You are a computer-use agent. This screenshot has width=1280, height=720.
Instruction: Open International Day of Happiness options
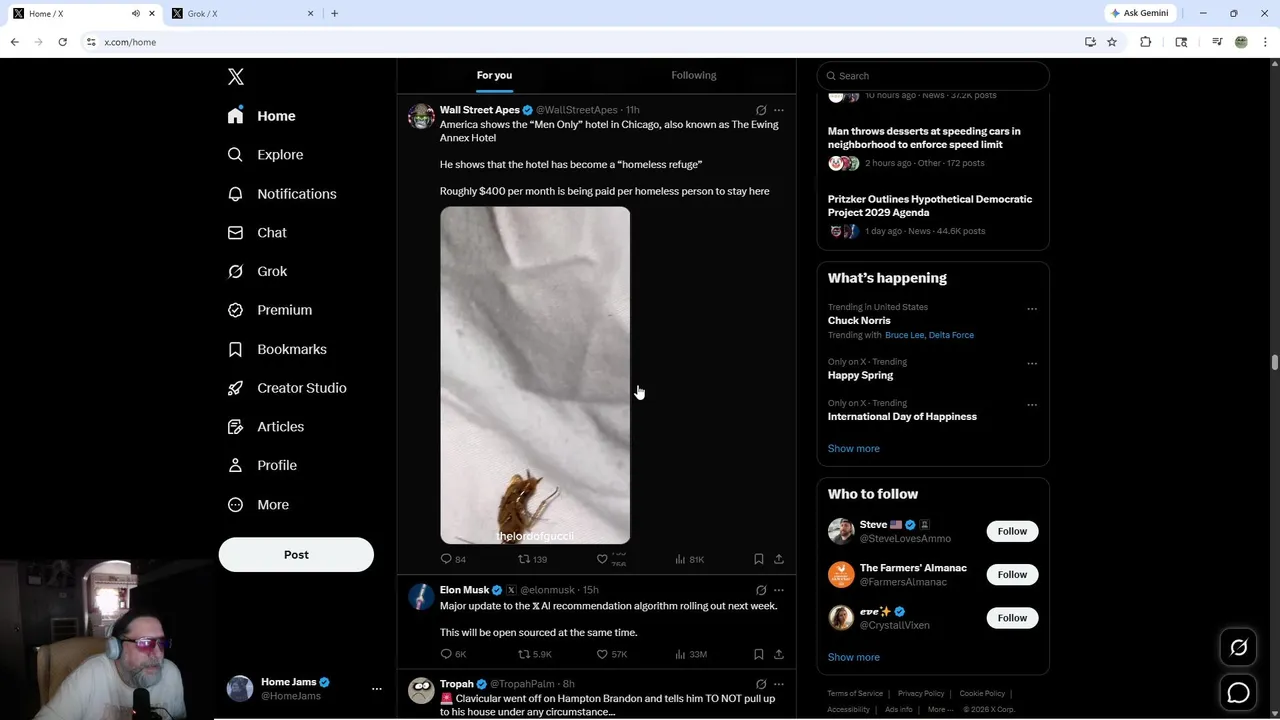point(1032,405)
